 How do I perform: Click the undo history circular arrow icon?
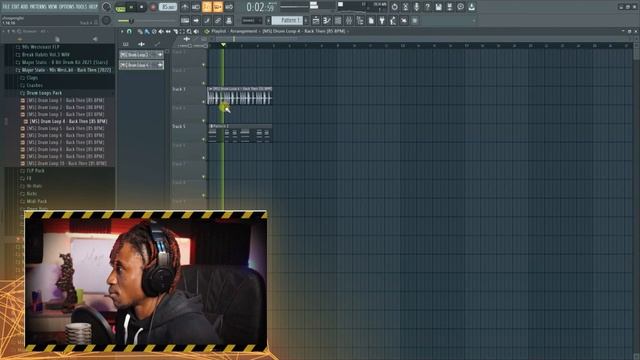tap(394, 7)
